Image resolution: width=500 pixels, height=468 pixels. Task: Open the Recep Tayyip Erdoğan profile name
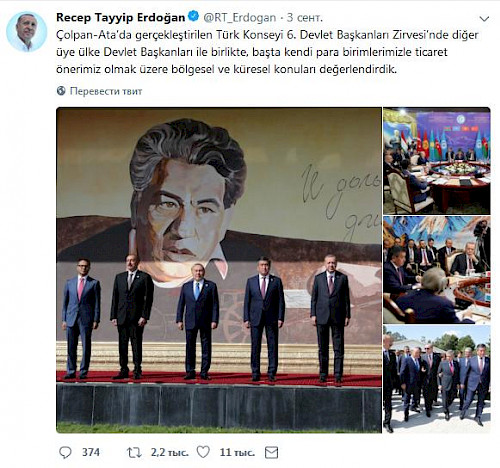click(120, 17)
